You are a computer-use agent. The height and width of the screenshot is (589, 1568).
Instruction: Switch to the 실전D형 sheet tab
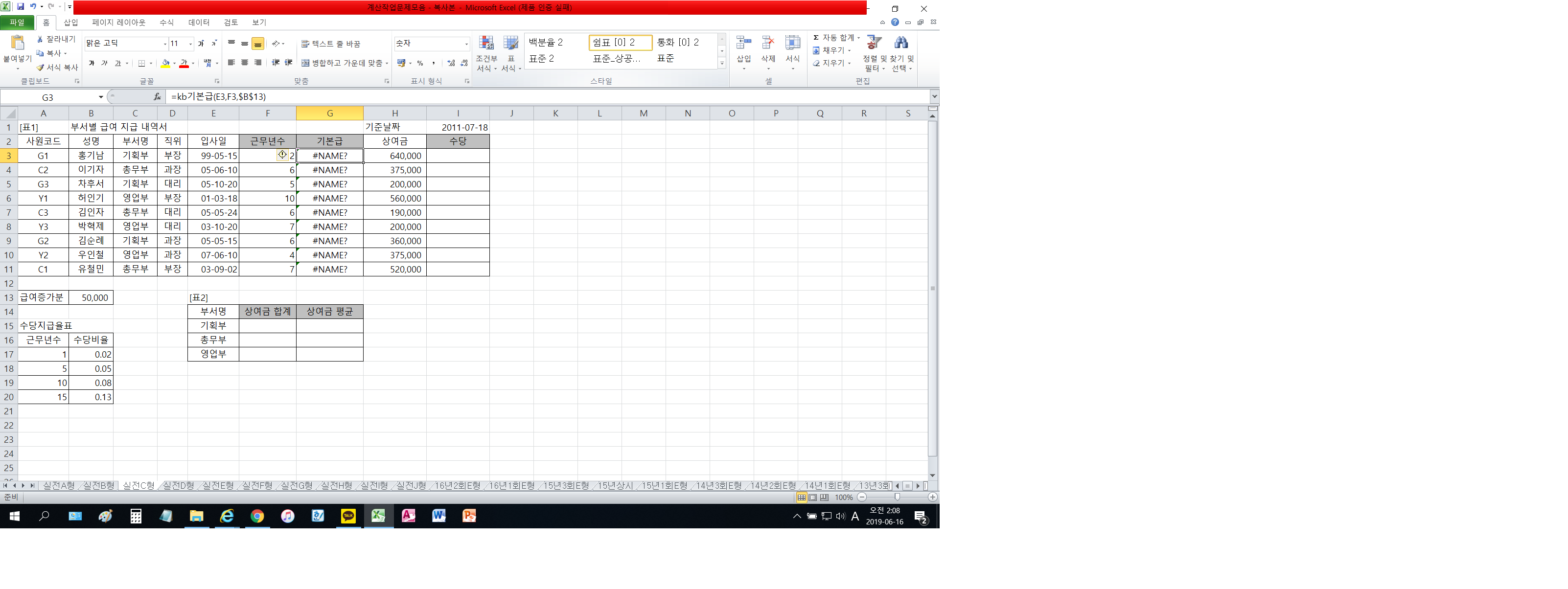178,486
